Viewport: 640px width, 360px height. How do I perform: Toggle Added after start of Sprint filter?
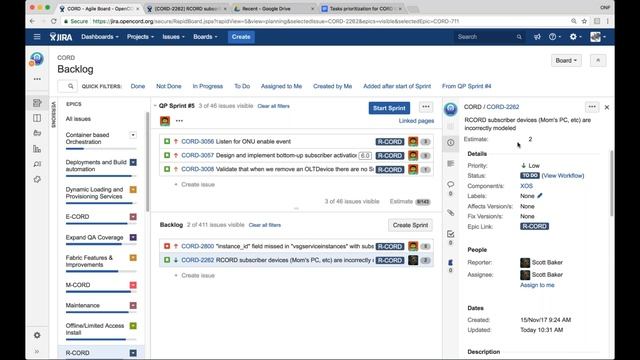[397, 86]
